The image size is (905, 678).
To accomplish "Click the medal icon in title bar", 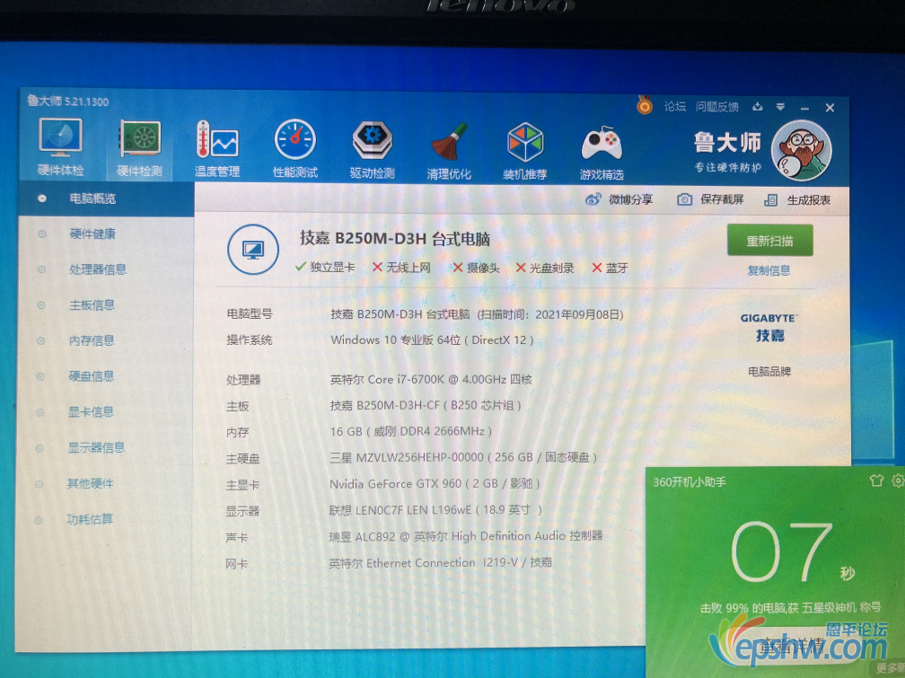I will [644, 106].
